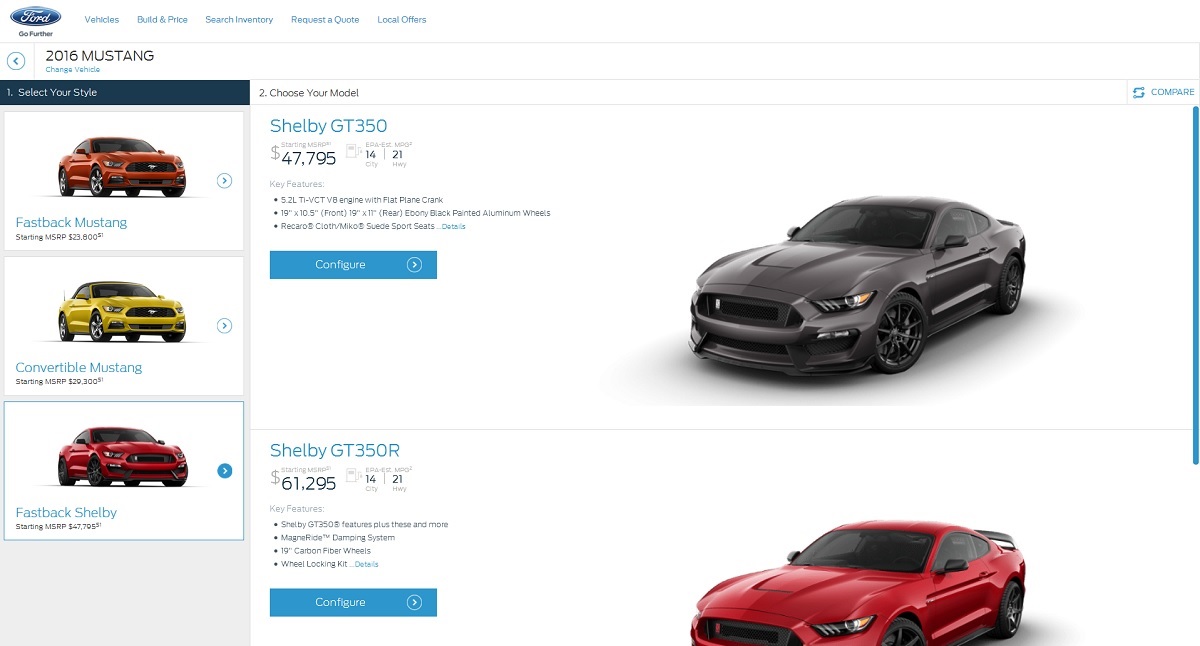The height and width of the screenshot is (646, 1200).
Task: Configure the Shelby GT350
Action: pyautogui.click(x=353, y=265)
